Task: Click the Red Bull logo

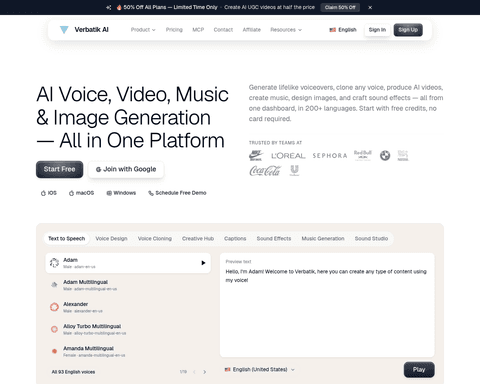Action: [x=363, y=155]
